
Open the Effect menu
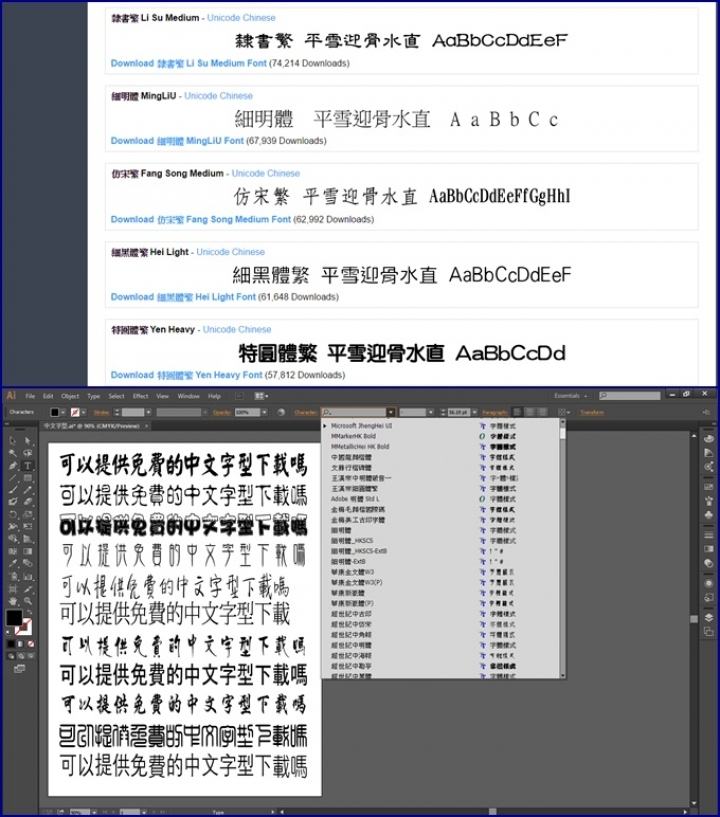click(141, 396)
